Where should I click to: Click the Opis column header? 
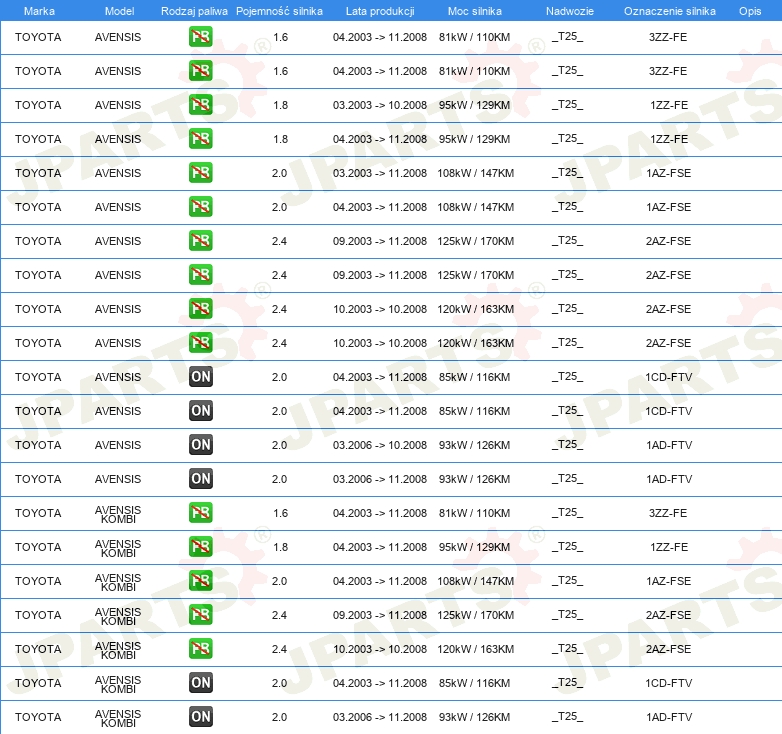pos(750,11)
